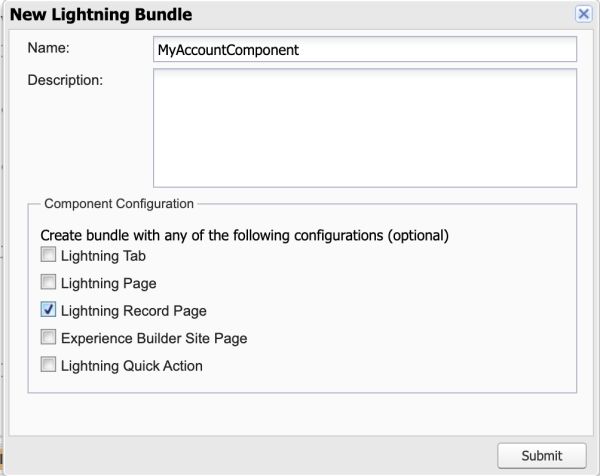The width and height of the screenshot is (600, 476).
Task: Tick the Experience Builder Site Page checkbox
Action: pos(48,337)
